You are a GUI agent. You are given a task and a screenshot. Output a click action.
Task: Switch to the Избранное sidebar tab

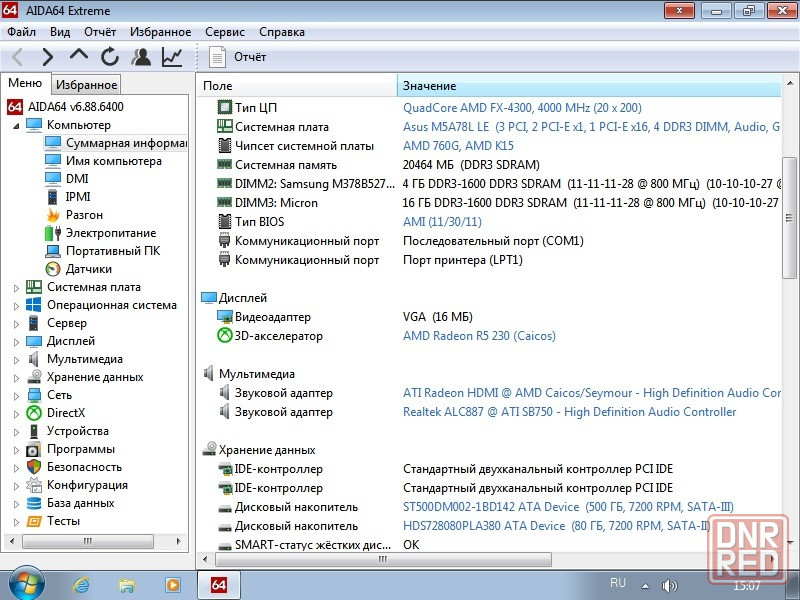tap(86, 85)
